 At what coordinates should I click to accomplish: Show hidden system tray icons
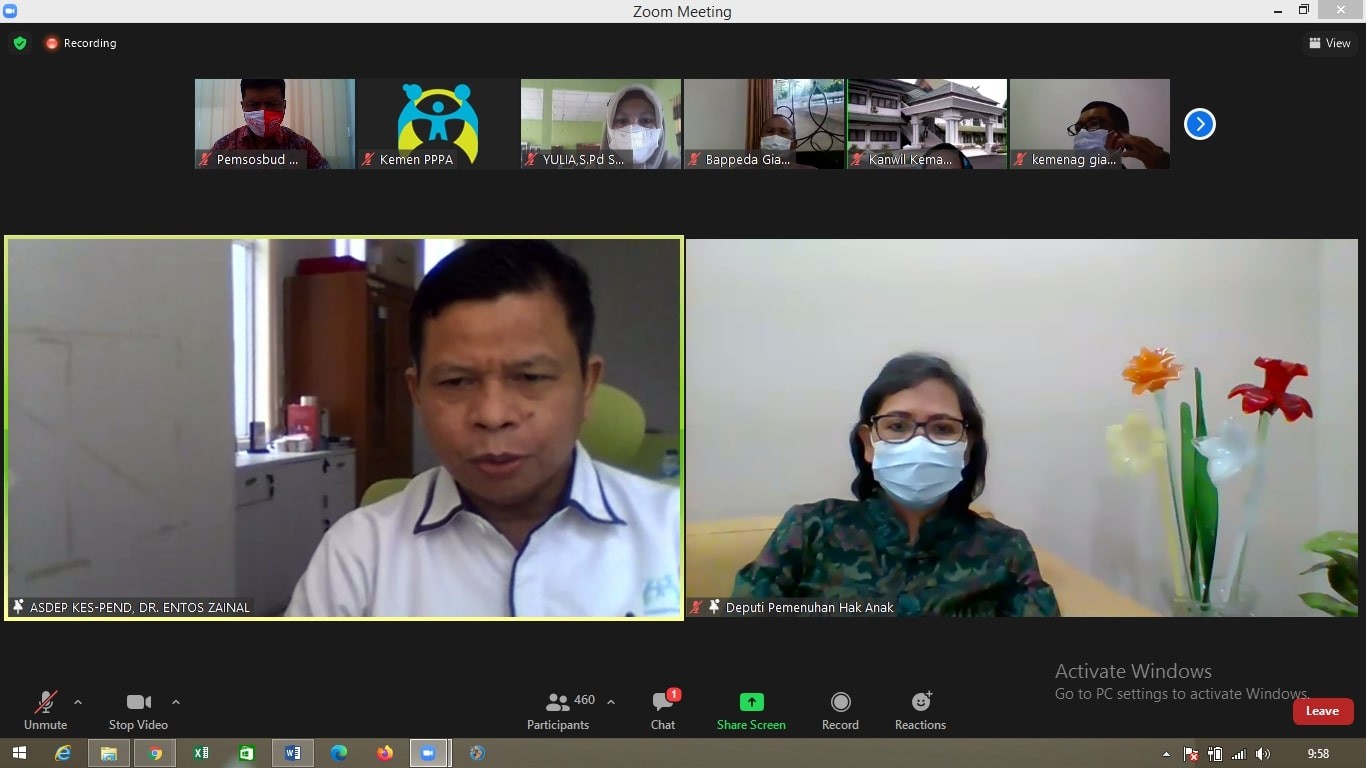pyautogui.click(x=1166, y=754)
